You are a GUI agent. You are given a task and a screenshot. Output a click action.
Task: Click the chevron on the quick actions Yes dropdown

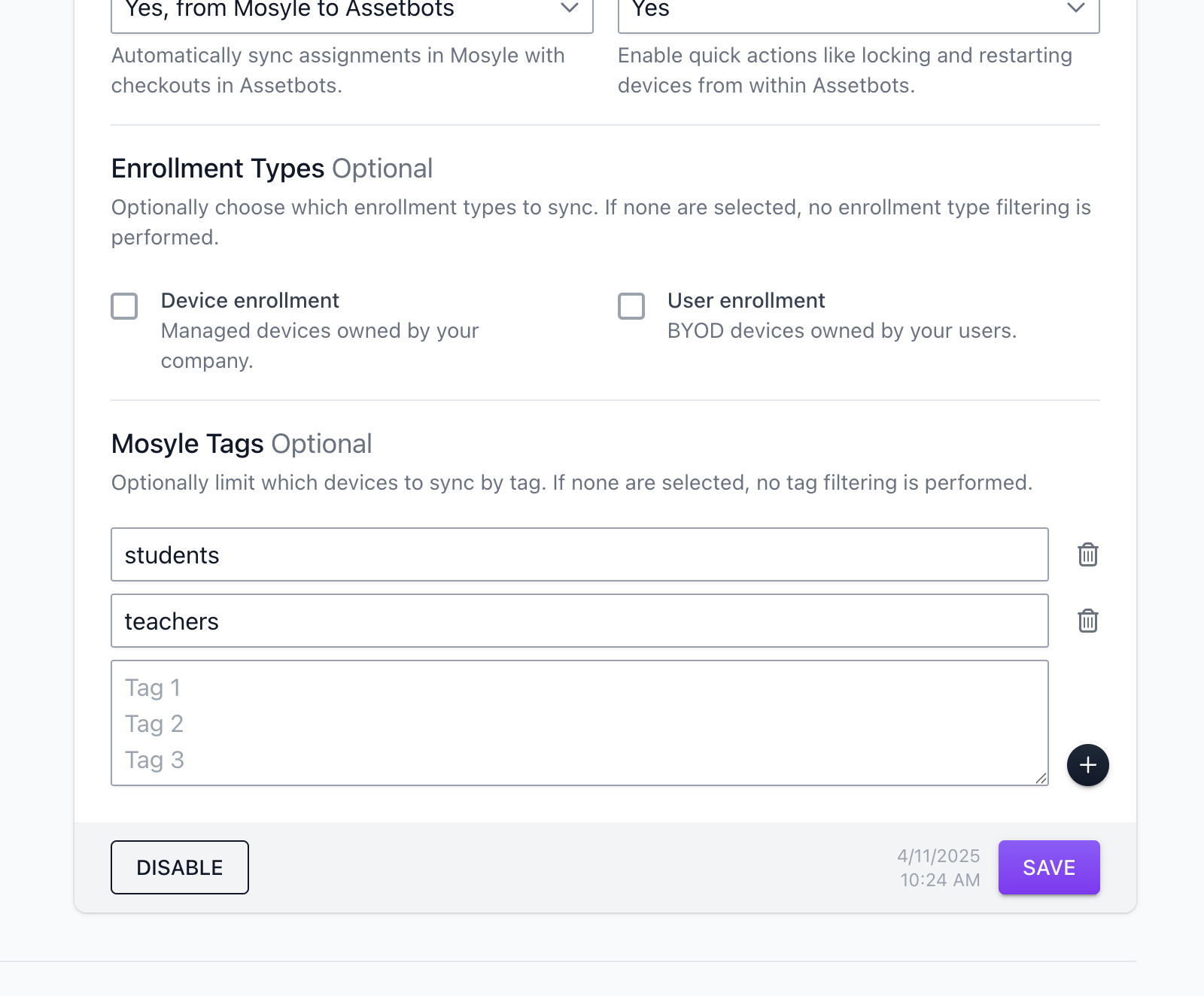coord(1076,8)
